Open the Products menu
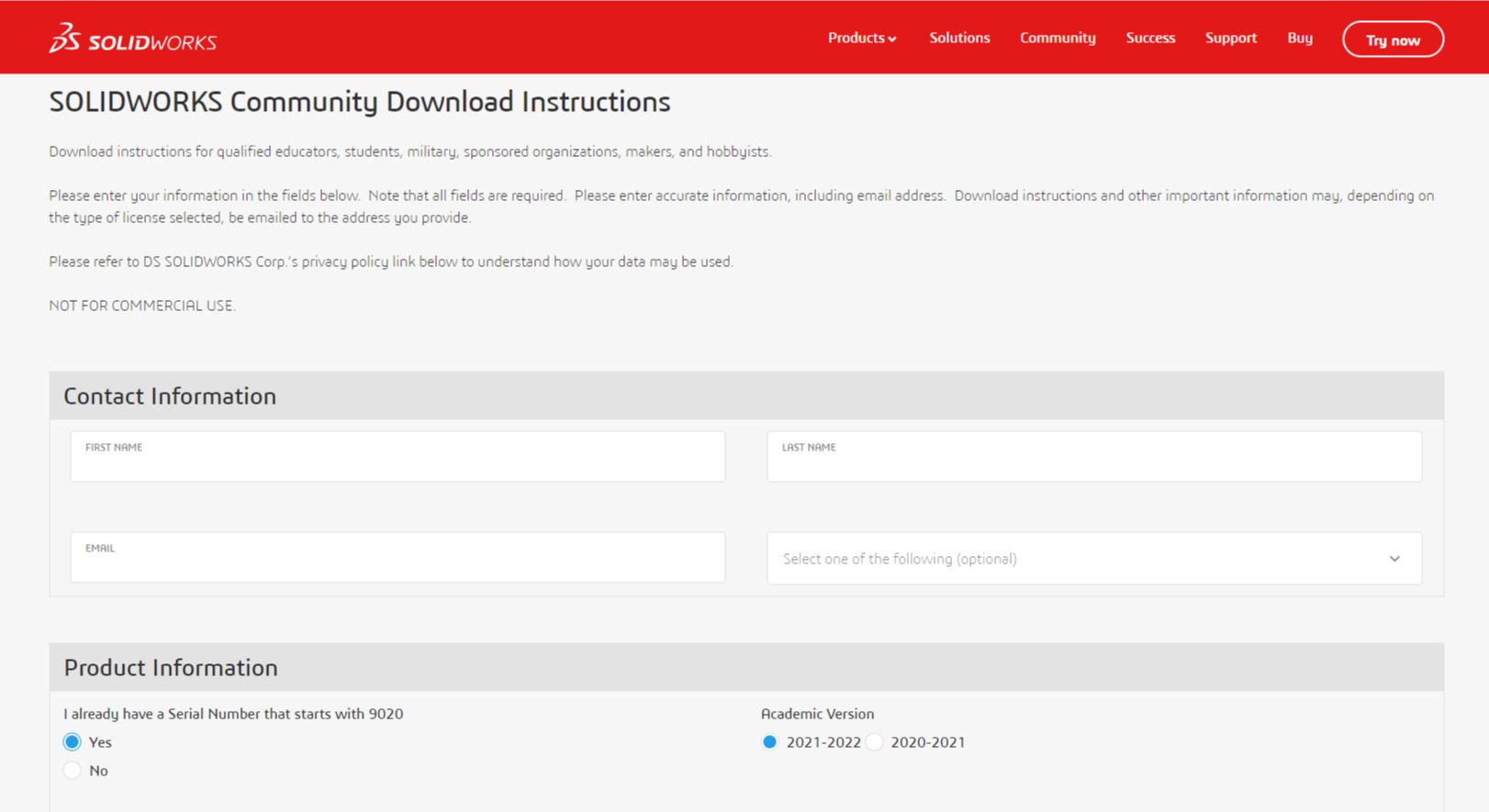 click(x=862, y=38)
